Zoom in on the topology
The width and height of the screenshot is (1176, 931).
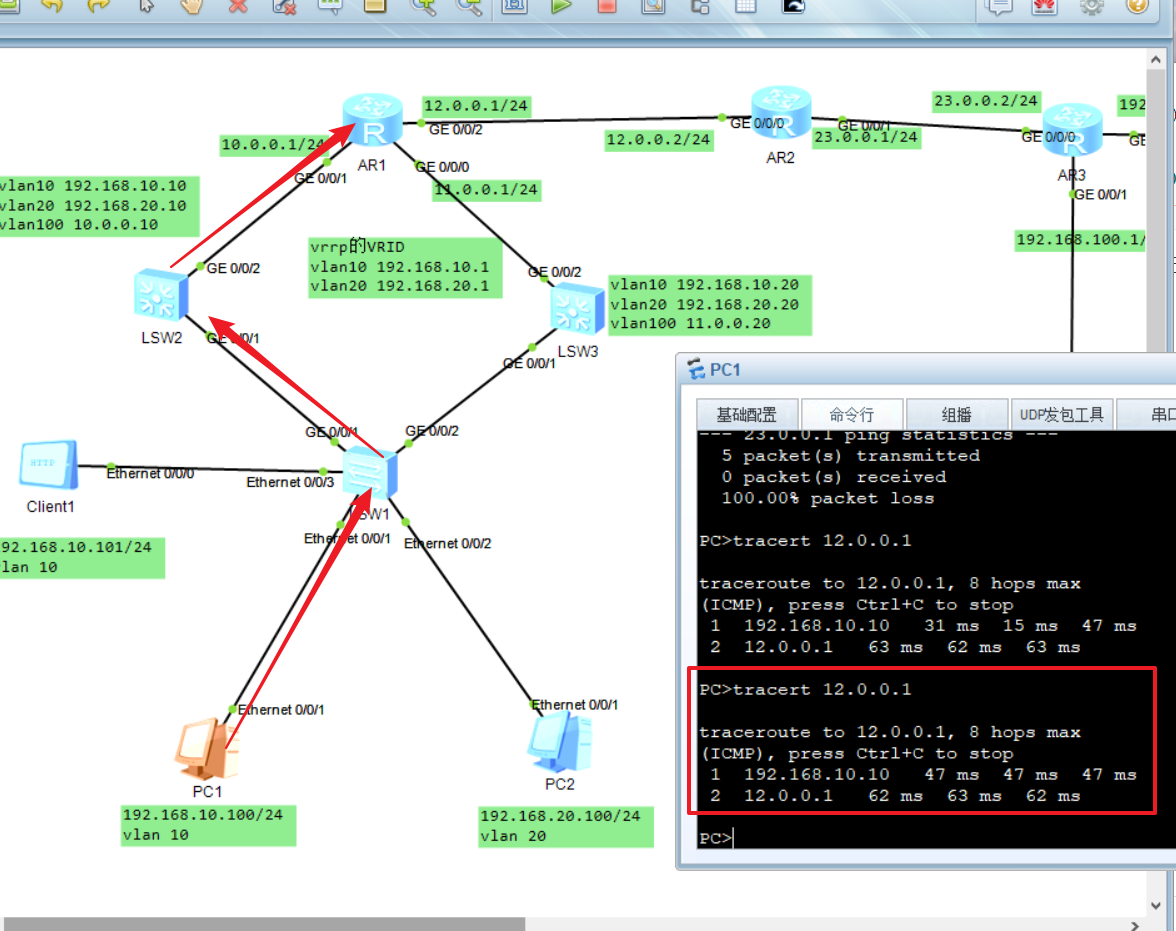click(x=424, y=8)
